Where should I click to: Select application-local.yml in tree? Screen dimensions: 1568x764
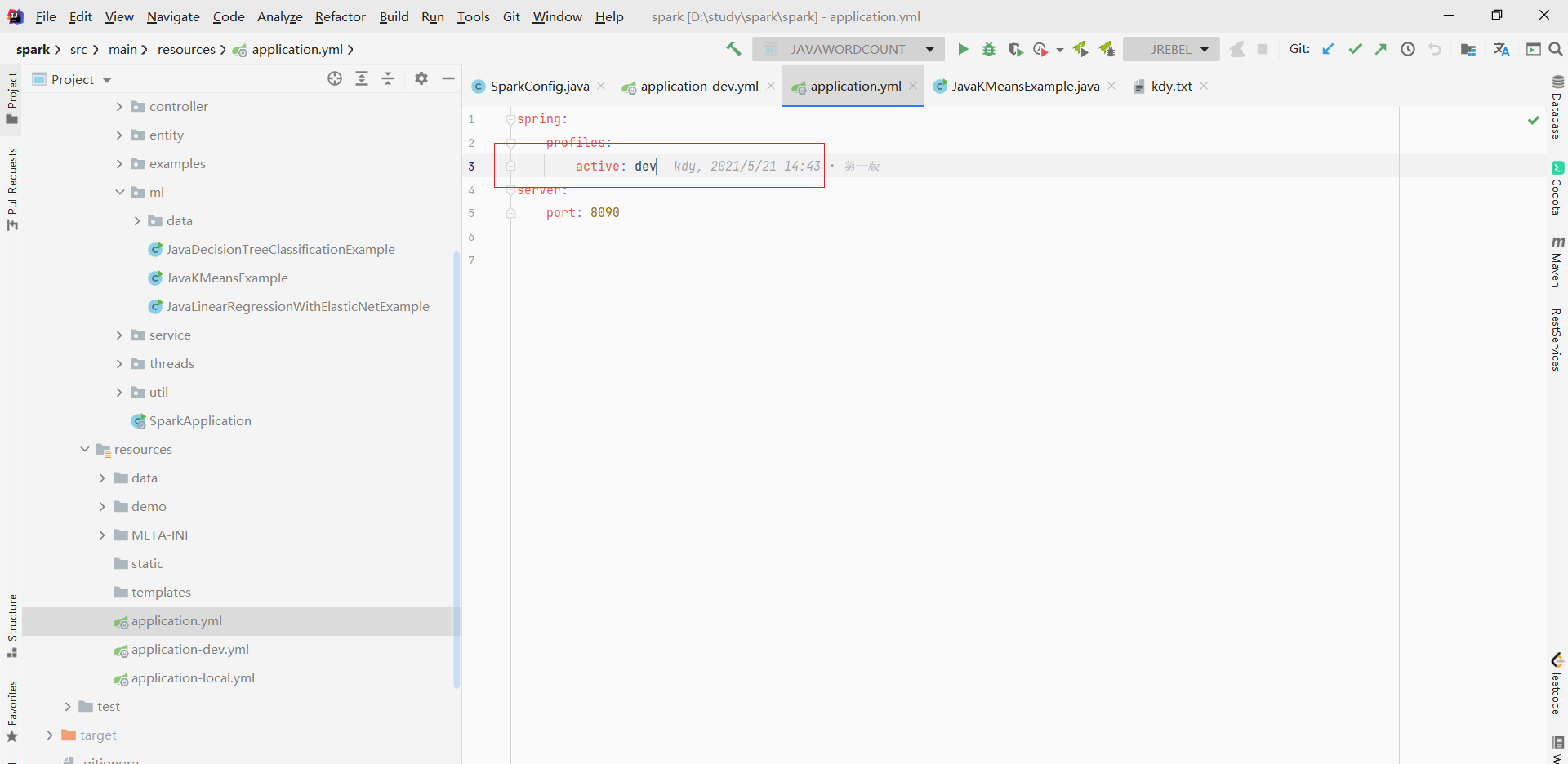(193, 678)
